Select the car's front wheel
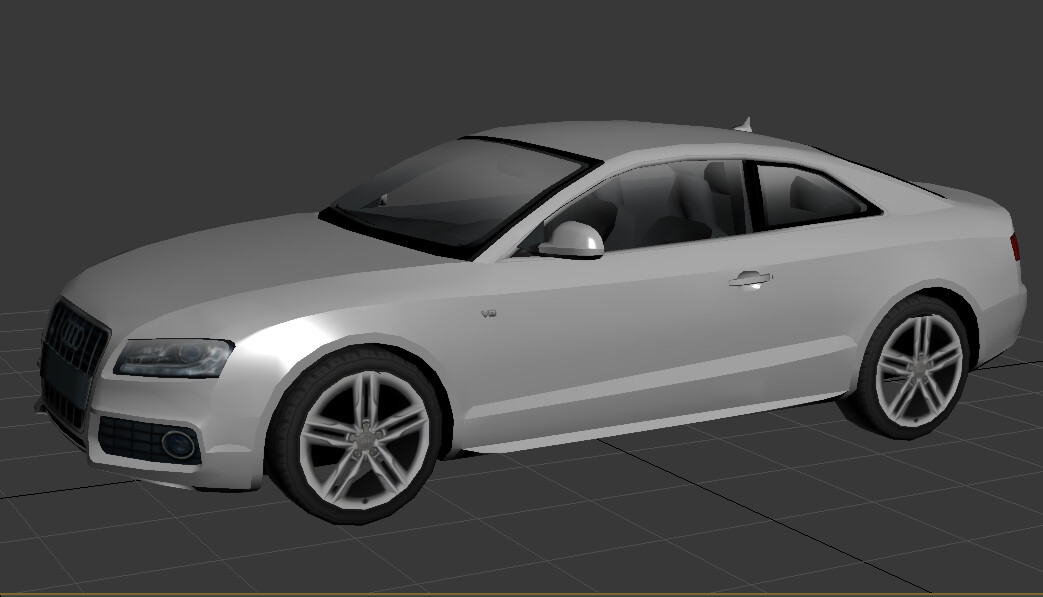 pyautogui.click(x=356, y=435)
